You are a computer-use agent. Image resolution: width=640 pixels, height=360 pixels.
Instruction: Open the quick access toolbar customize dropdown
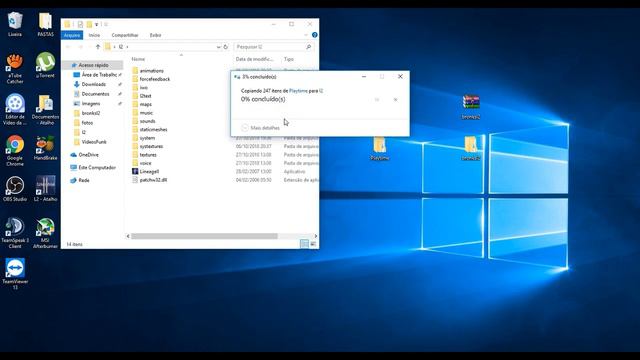pyautogui.click(x=97, y=24)
